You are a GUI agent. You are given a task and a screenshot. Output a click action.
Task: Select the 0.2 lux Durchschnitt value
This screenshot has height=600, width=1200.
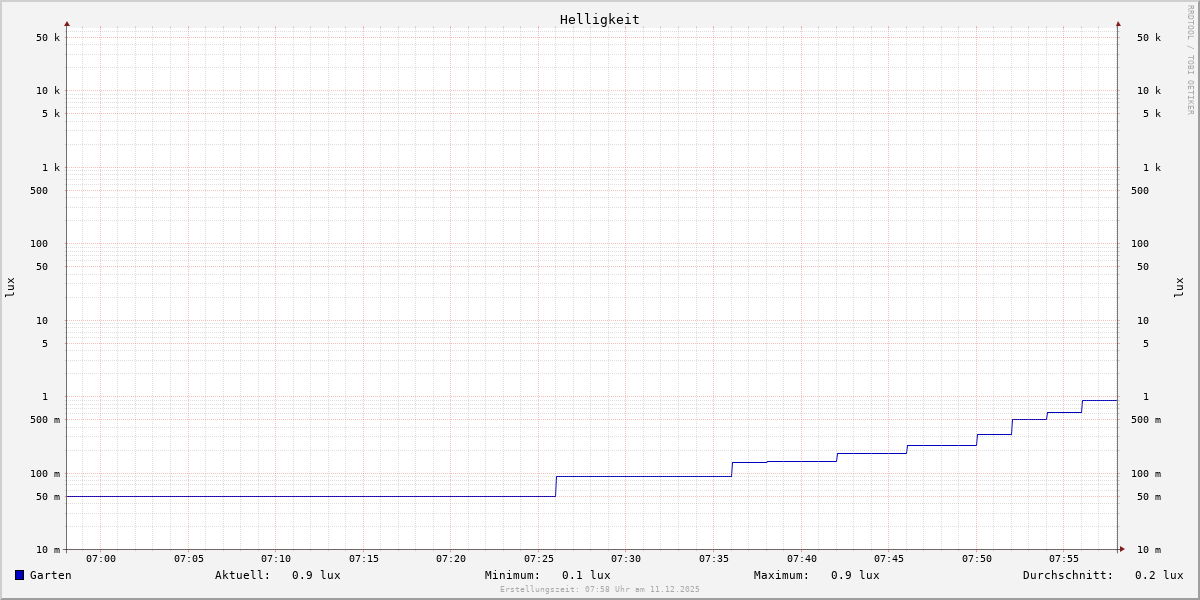pos(1159,575)
